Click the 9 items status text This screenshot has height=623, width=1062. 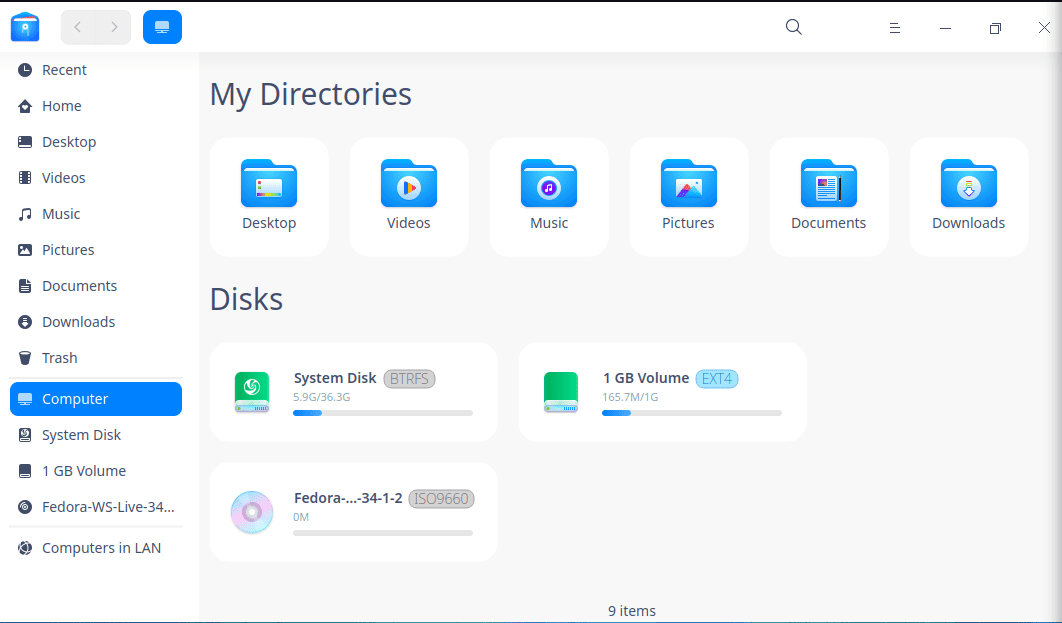[632, 611]
